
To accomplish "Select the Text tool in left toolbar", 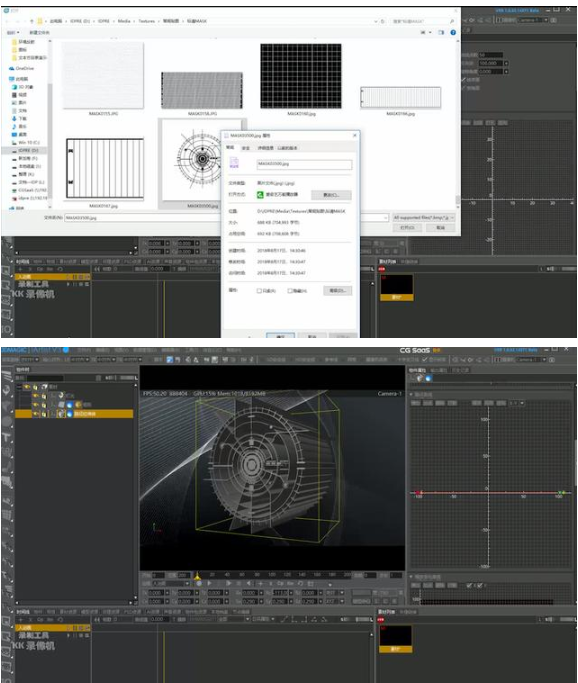I will 7,438.
